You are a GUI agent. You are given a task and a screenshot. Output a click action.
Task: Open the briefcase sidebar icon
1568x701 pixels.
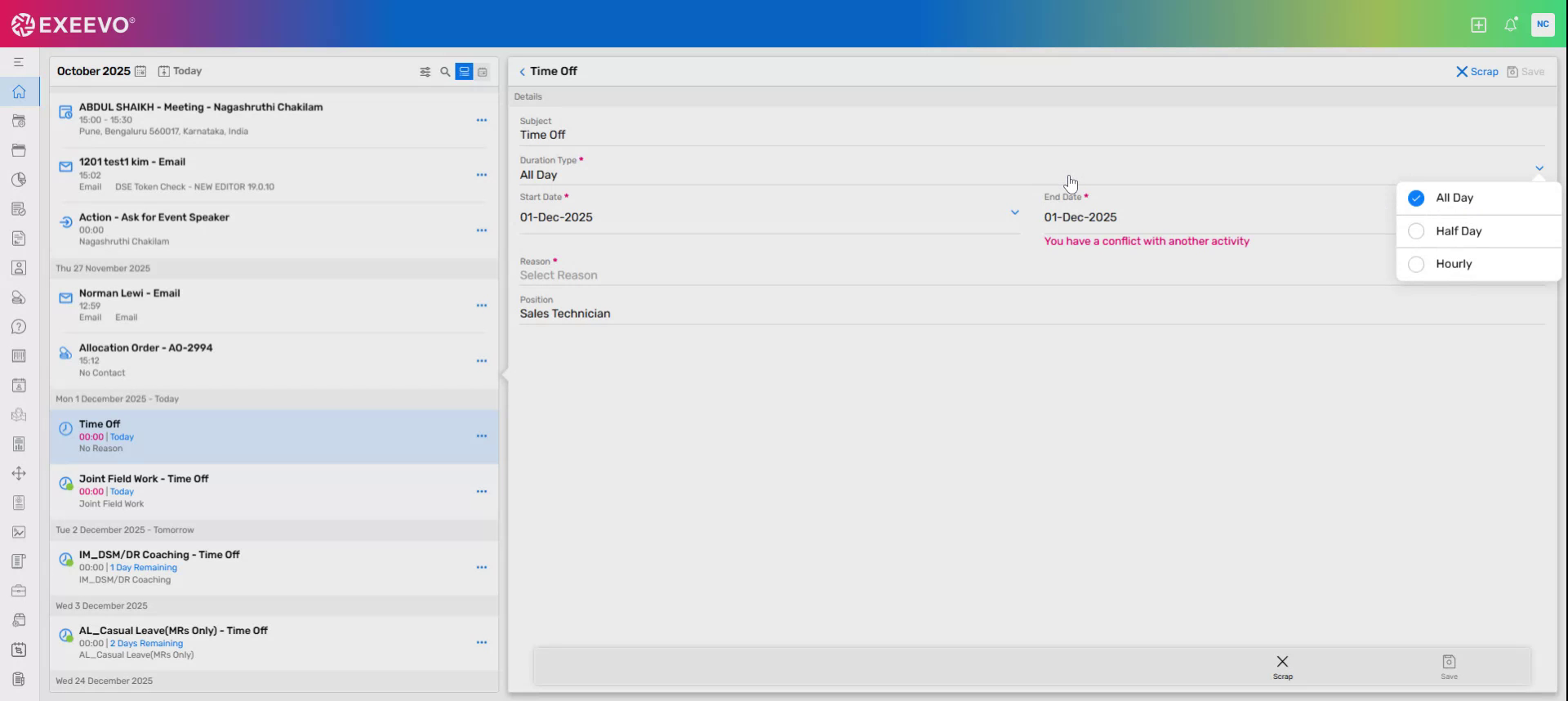(19, 591)
